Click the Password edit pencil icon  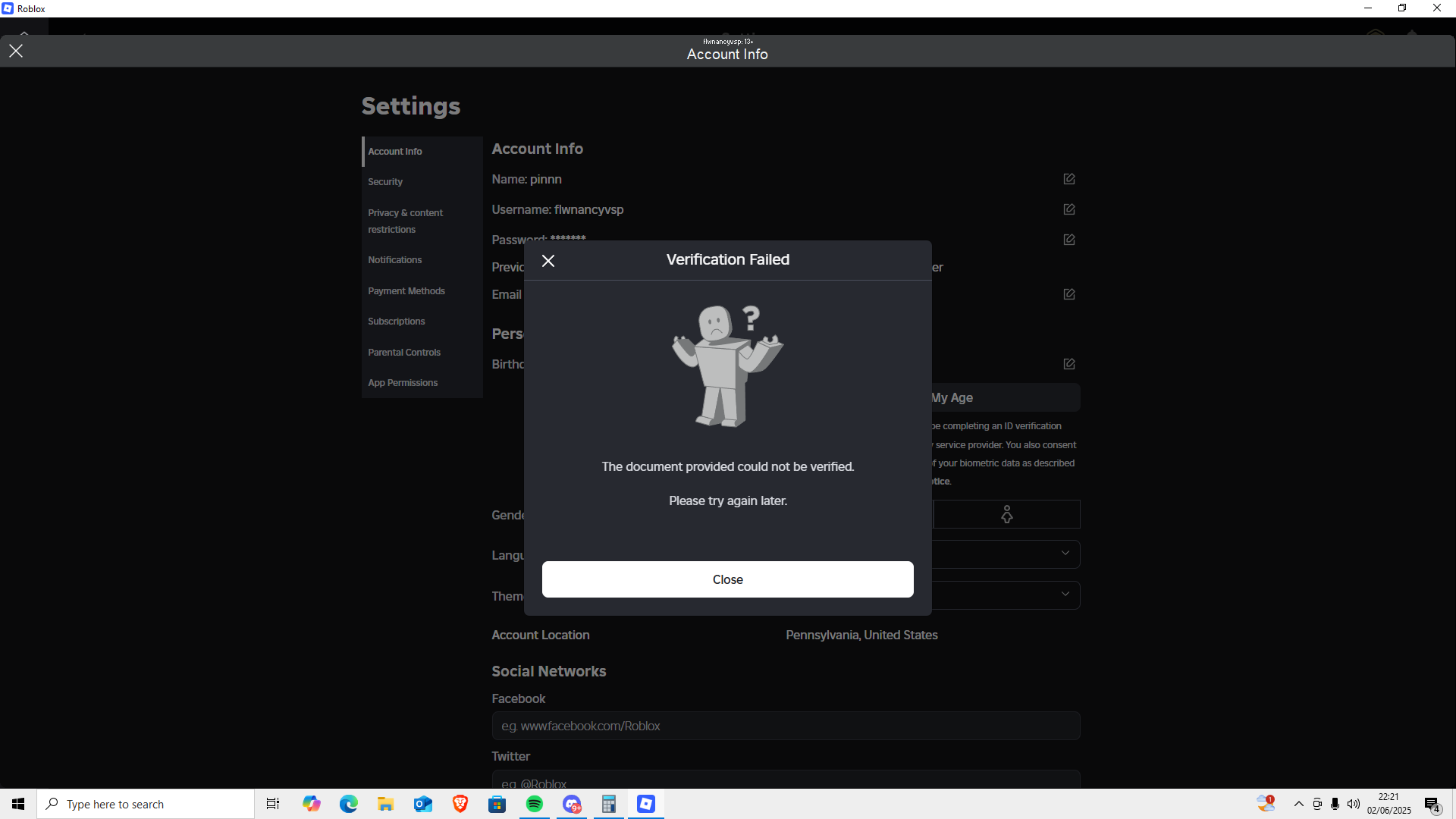1069,240
